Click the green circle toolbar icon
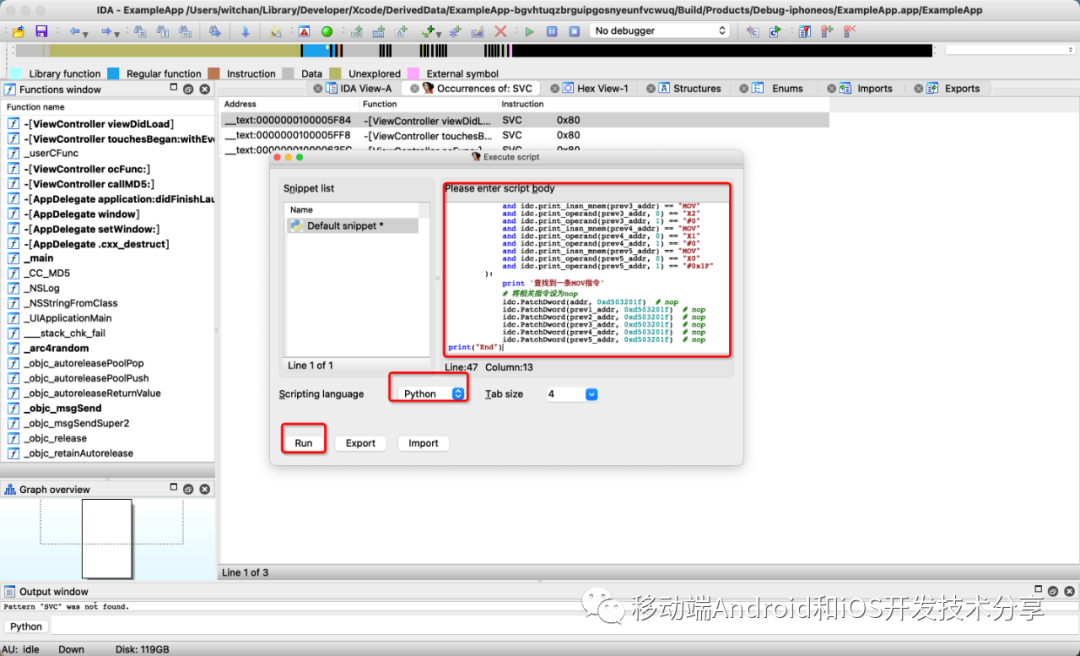The width and height of the screenshot is (1080, 656). pos(327,32)
